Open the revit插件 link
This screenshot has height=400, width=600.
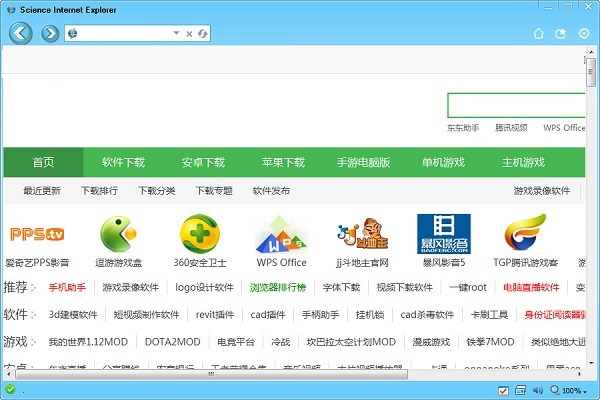click(x=215, y=315)
